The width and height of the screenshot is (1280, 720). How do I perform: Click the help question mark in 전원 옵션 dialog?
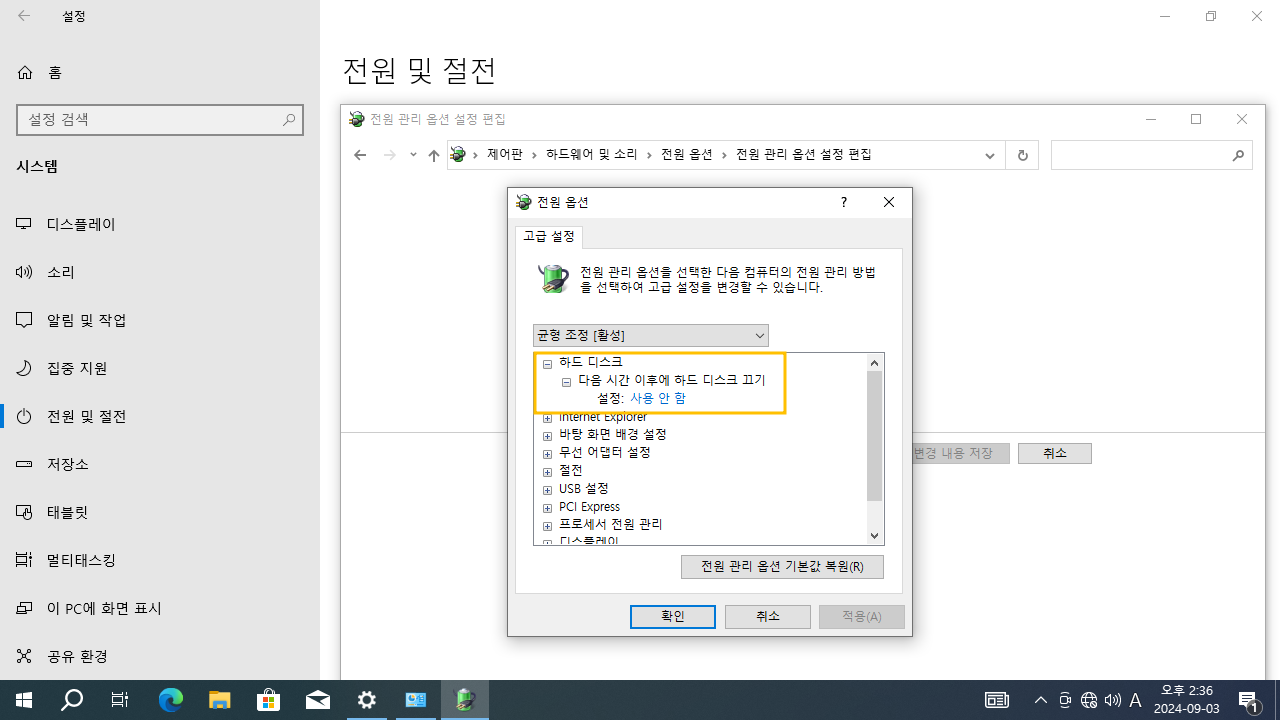coord(843,202)
